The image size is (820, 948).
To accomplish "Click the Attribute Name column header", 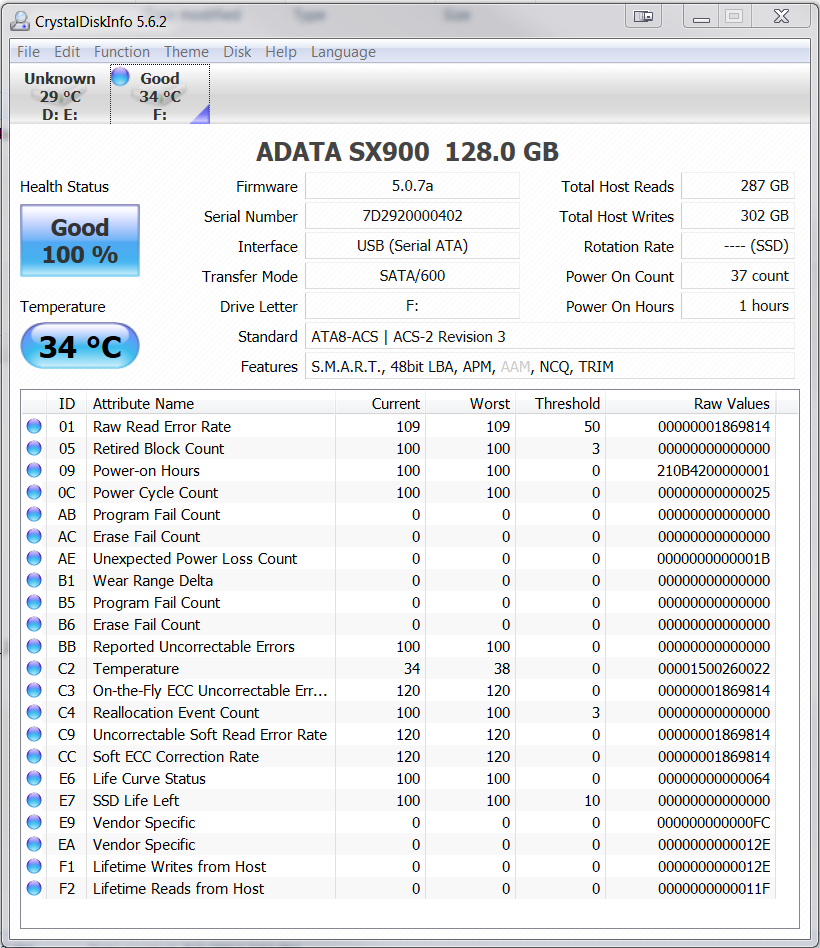I will (x=143, y=404).
